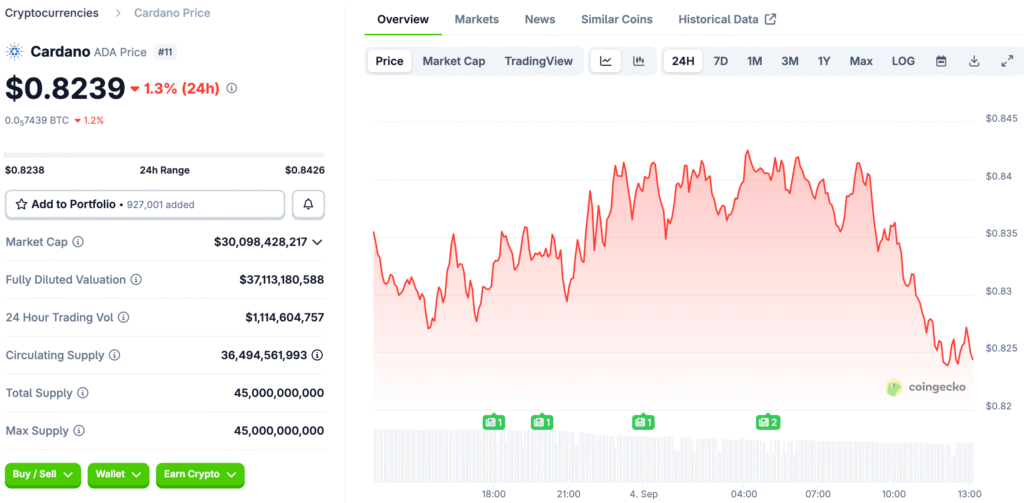Open the Buy / Sell dropdown
This screenshot has height=503, width=1024.
click(x=43, y=475)
